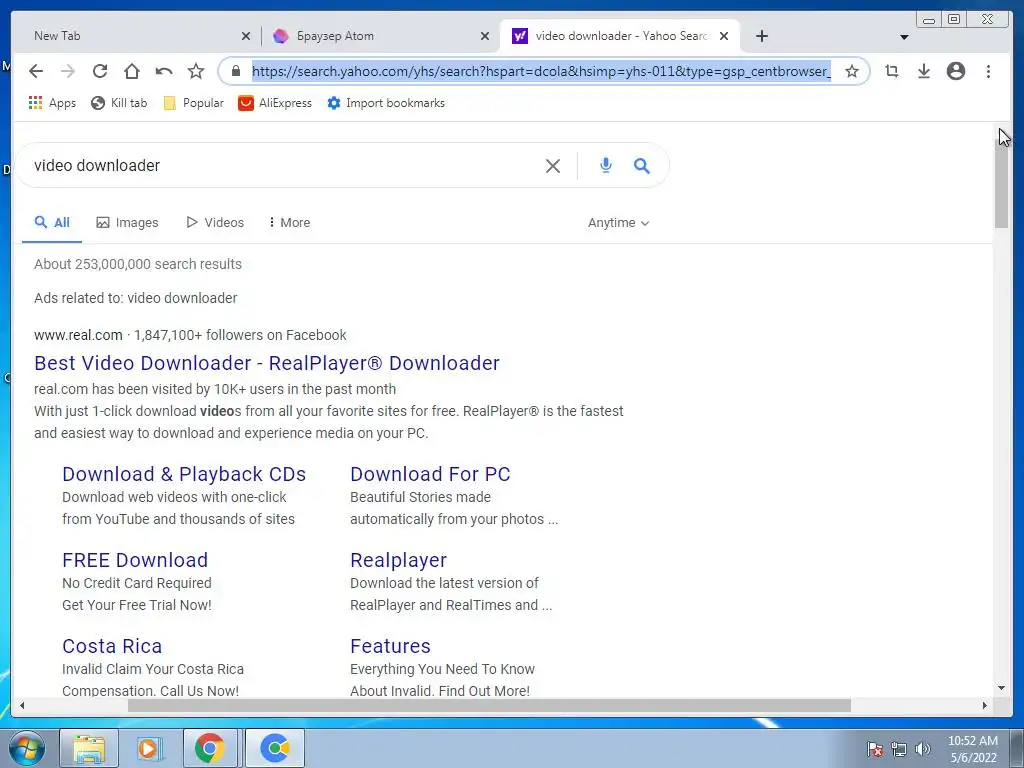
Task: Open Best Video Downloader RealPlayer link
Action: [x=266, y=363]
